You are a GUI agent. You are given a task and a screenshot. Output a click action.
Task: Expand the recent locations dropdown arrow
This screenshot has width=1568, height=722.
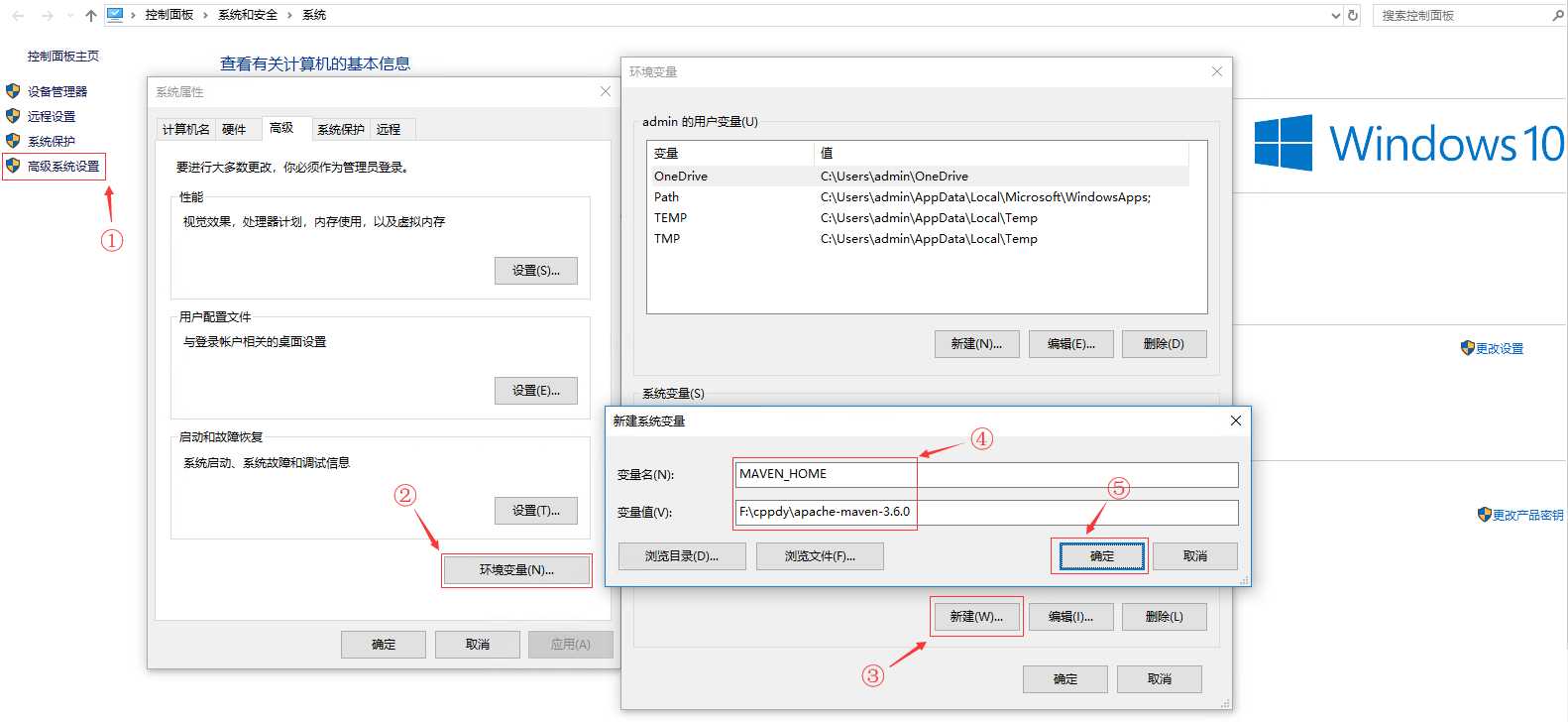69,15
